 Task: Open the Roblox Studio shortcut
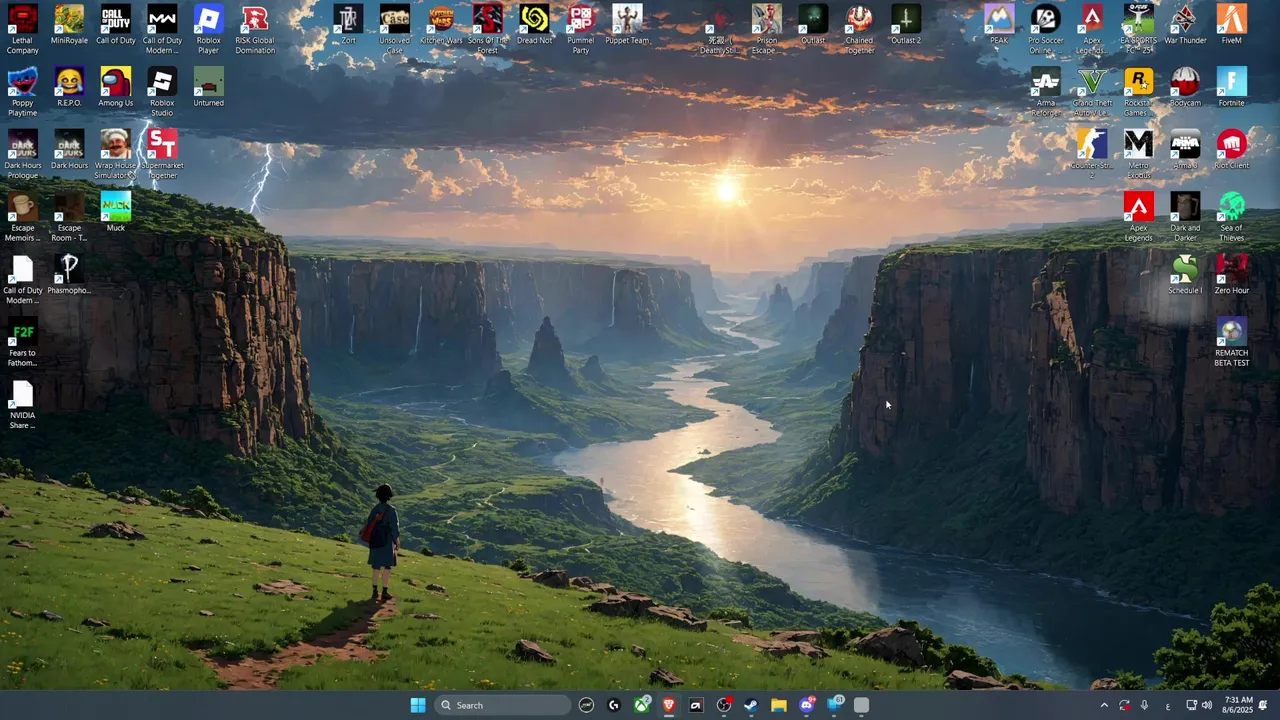coord(162,91)
